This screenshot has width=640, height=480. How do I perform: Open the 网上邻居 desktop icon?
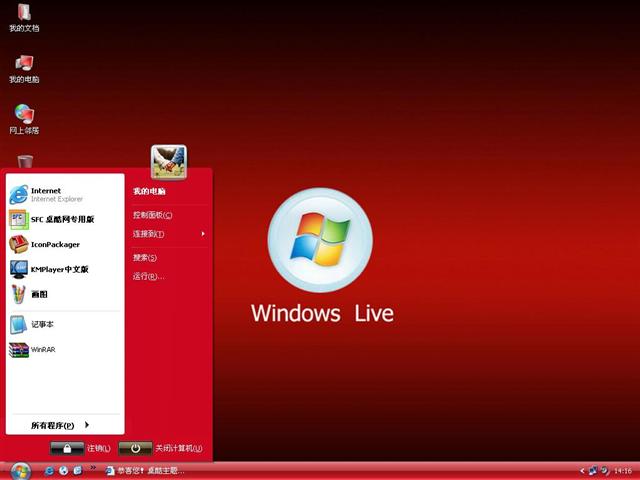click(x=24, y=120)
